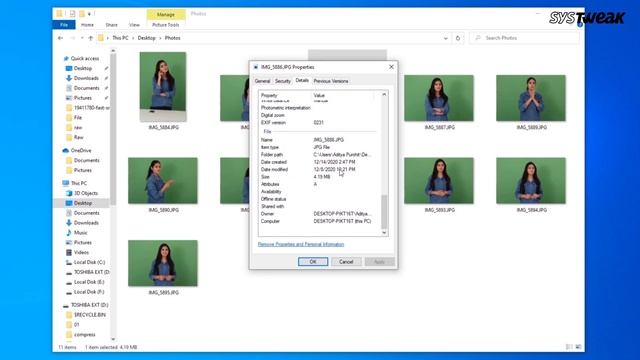Open the View ribbon tab
Screen dimensions: 640x360
[x=134, y=25]
